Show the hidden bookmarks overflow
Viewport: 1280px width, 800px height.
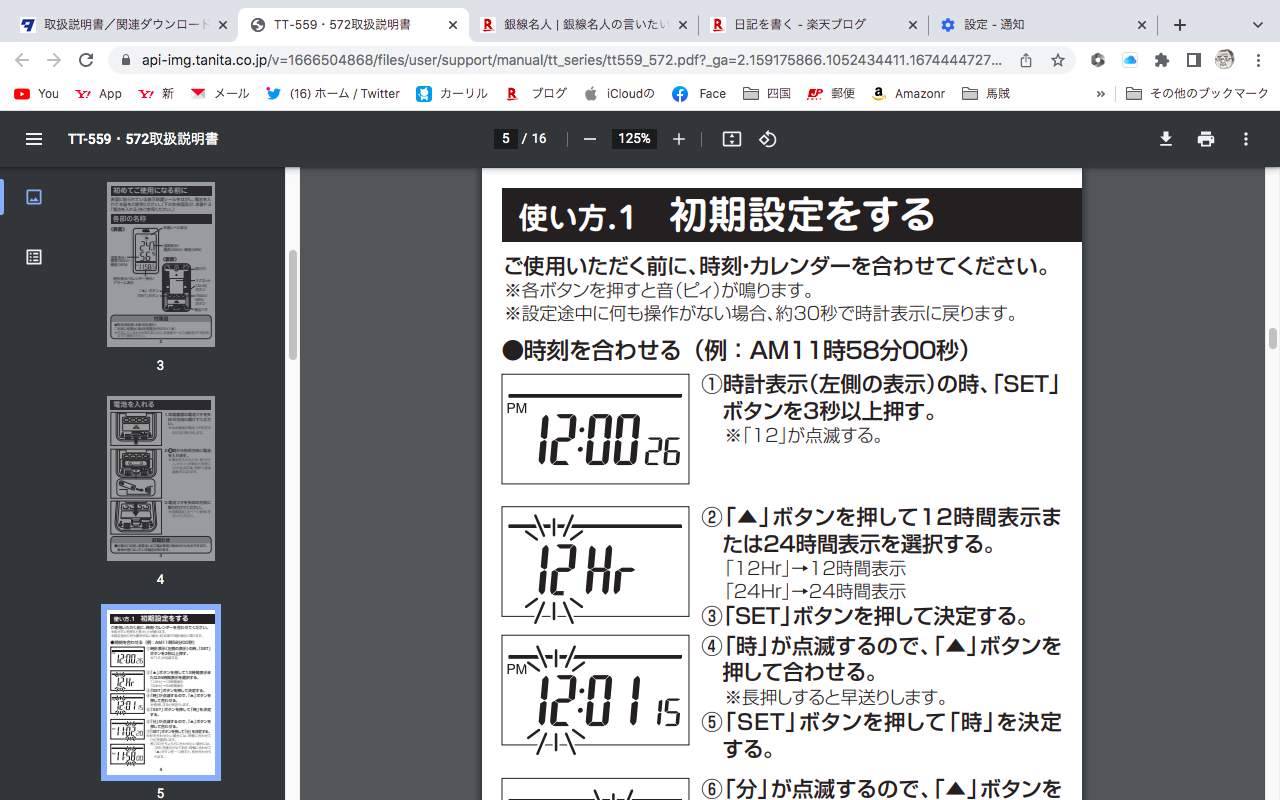pyautogui.click(x=1101, y=94)
